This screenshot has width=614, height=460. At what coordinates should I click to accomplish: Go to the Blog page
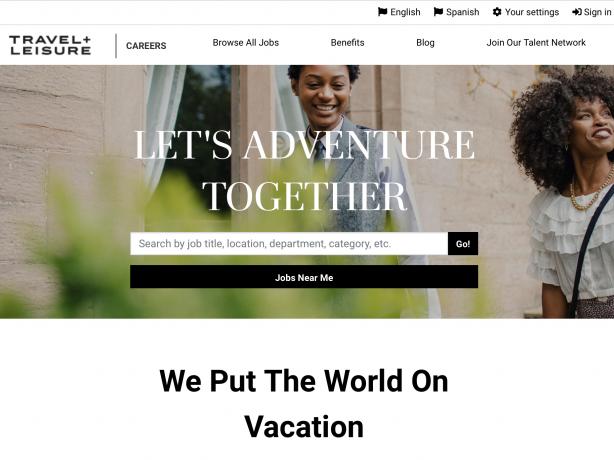click(425, 43)
